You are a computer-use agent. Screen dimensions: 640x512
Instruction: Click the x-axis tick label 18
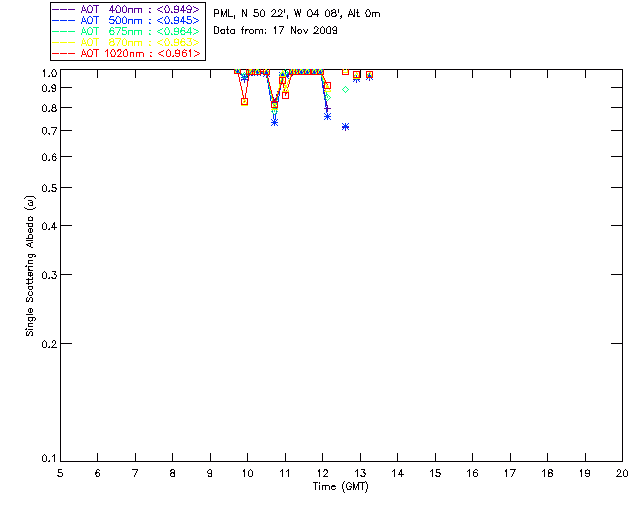[547, 473]
